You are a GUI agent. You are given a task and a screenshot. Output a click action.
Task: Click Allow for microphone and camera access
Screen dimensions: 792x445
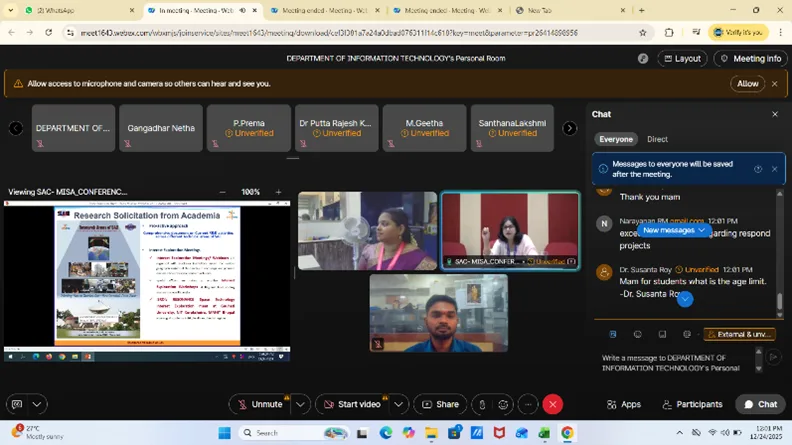[747, 84]
